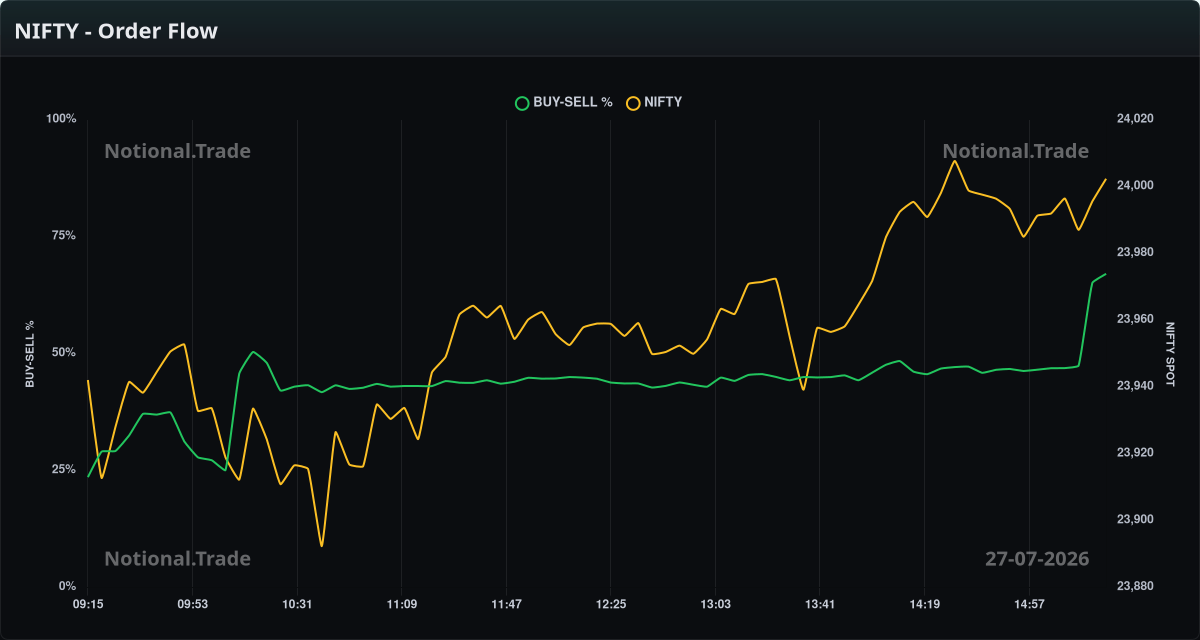Select the 14:57 time axis label
This screenshot has width=1200, height=640.
(x=1028, y=604)
